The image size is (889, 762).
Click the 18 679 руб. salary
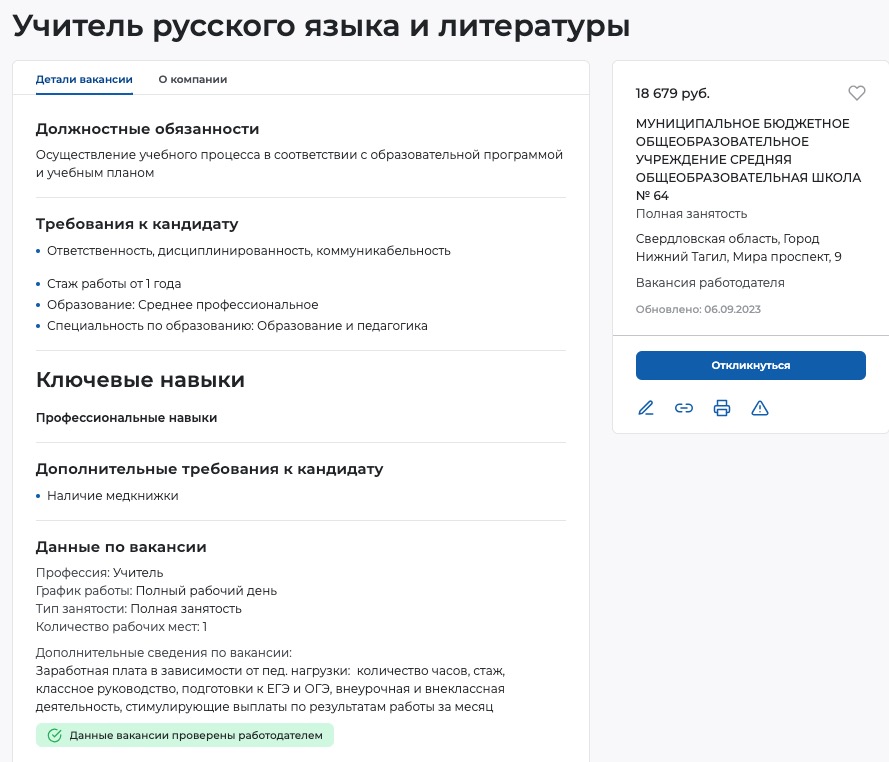coord(672,93)
